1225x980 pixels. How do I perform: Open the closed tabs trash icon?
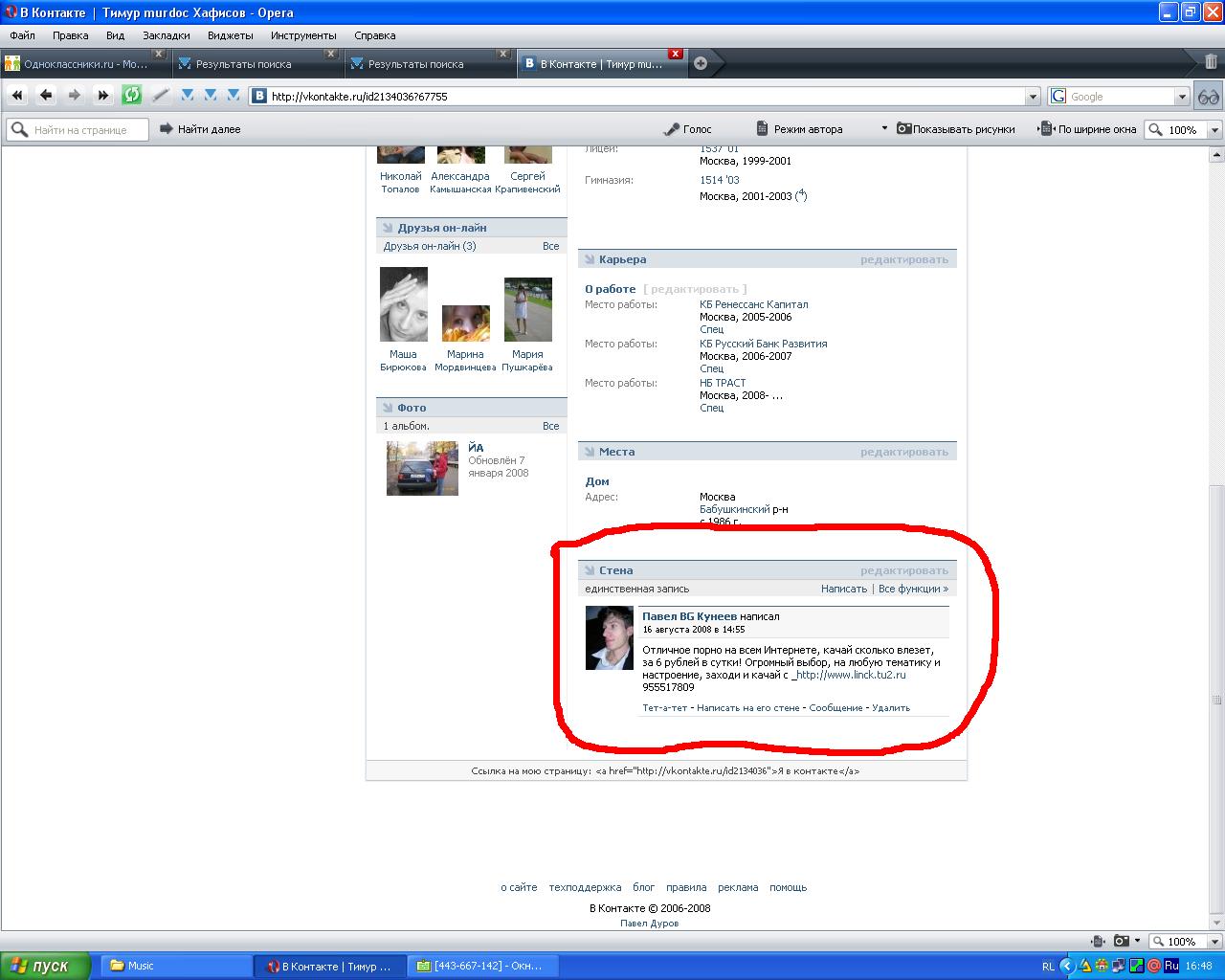tap(1211, 62)
